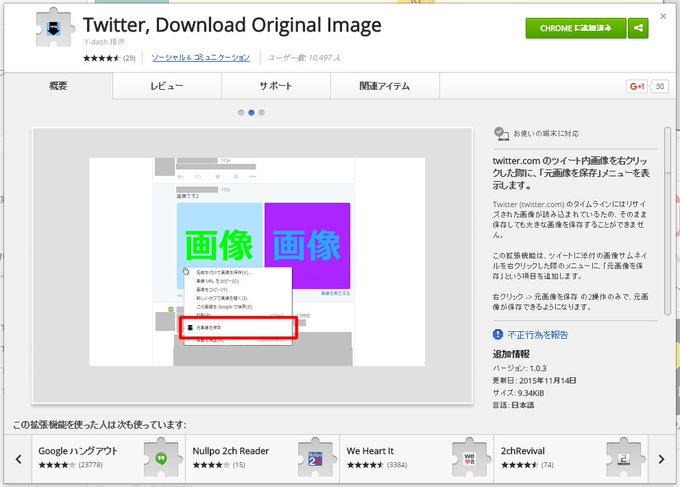Click the 2chRevival star rating

(520, 465)
